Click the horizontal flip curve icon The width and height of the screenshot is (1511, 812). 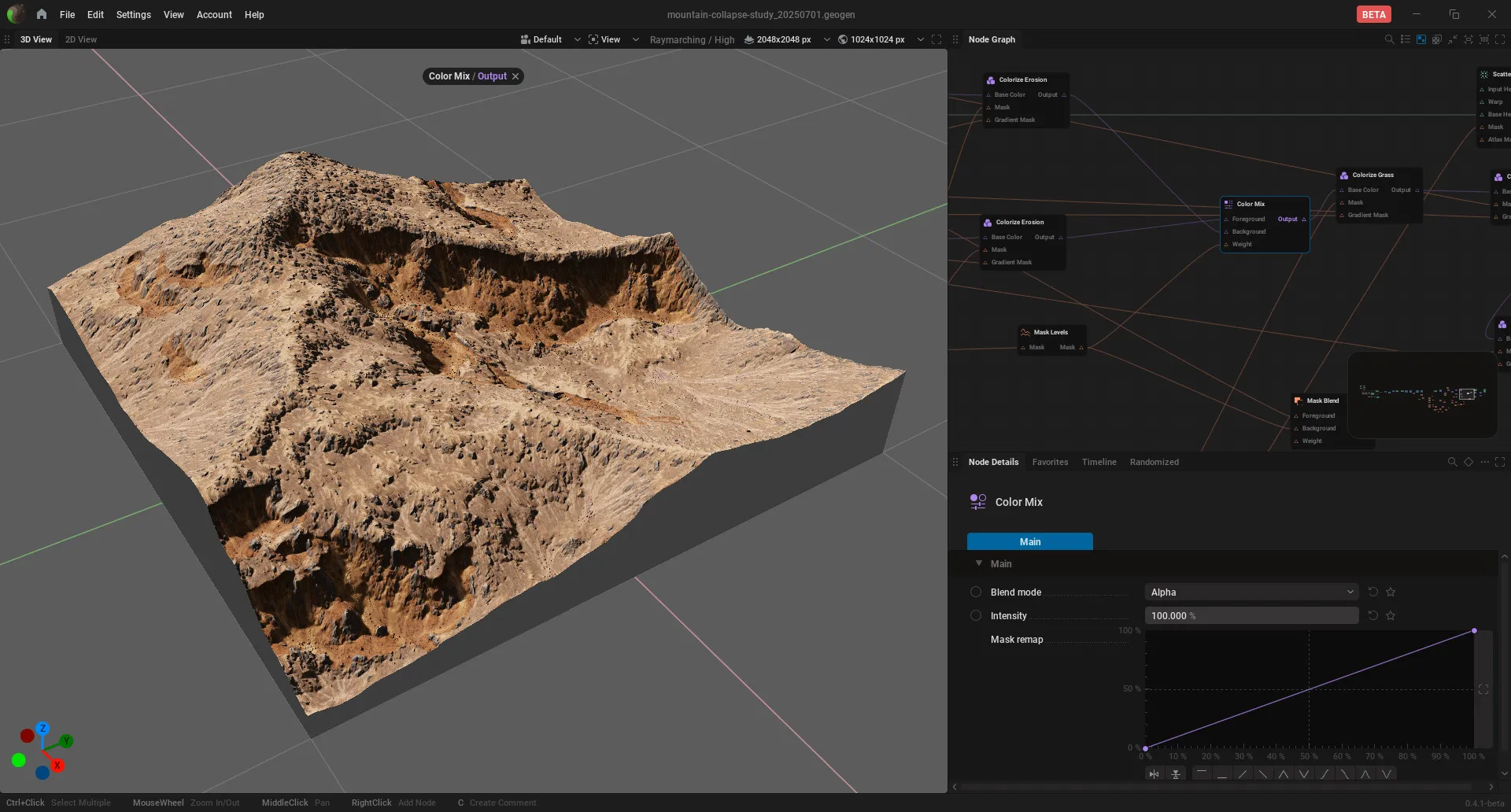point(1154,774)
